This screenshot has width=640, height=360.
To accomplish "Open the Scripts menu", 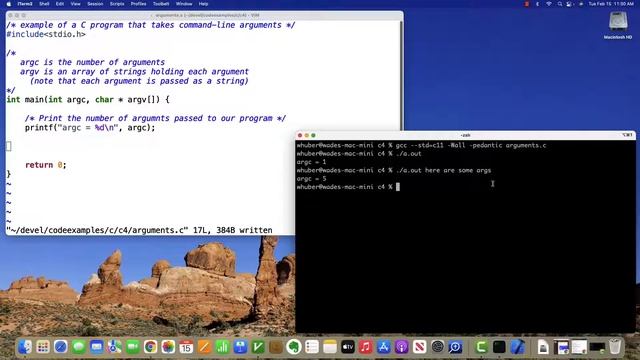I will point(117,4).
